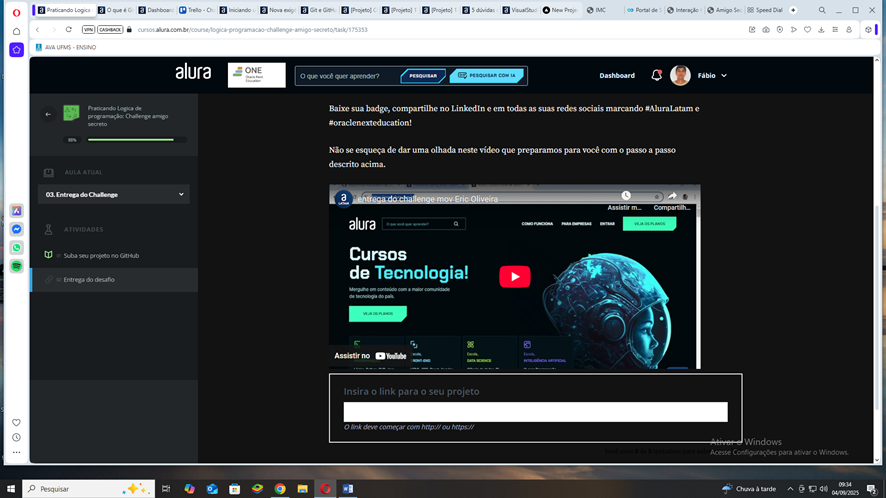Open extensions cube icon

tap(868, 29)
